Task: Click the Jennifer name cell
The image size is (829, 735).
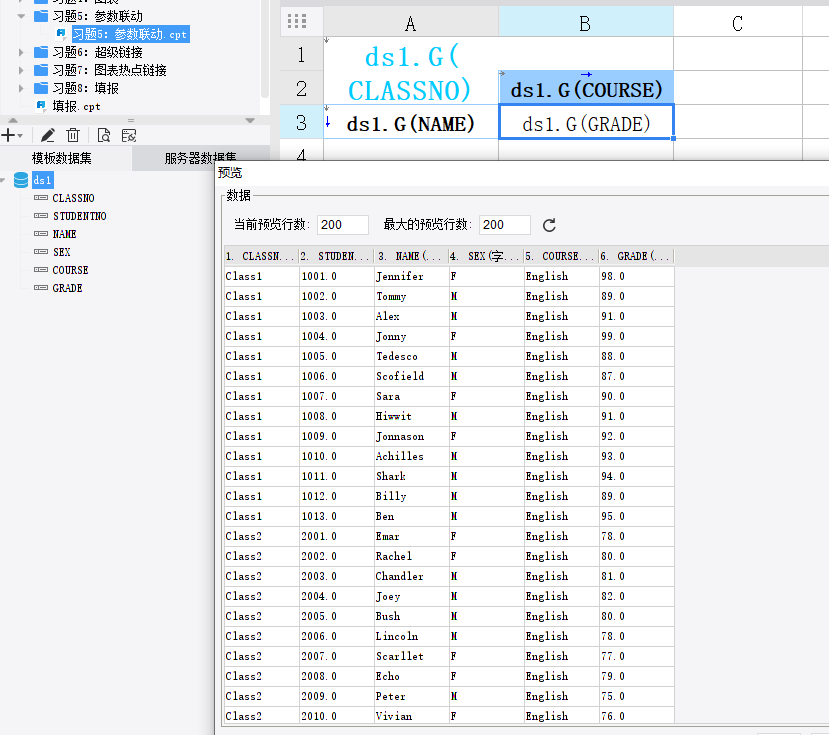Action: [411, 276]
